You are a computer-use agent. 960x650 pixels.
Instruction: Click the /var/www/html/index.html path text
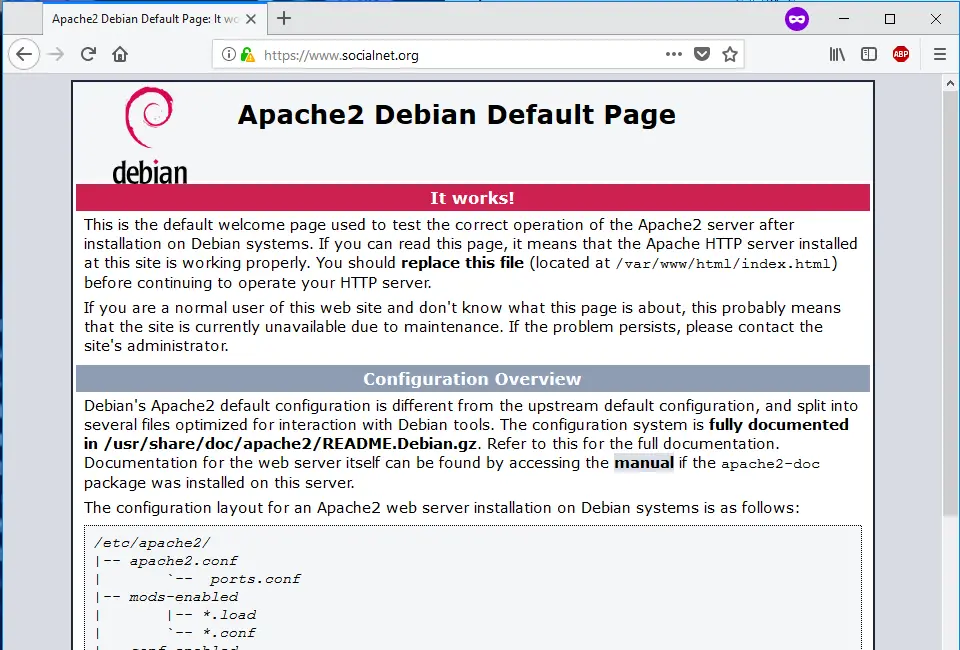723,264
